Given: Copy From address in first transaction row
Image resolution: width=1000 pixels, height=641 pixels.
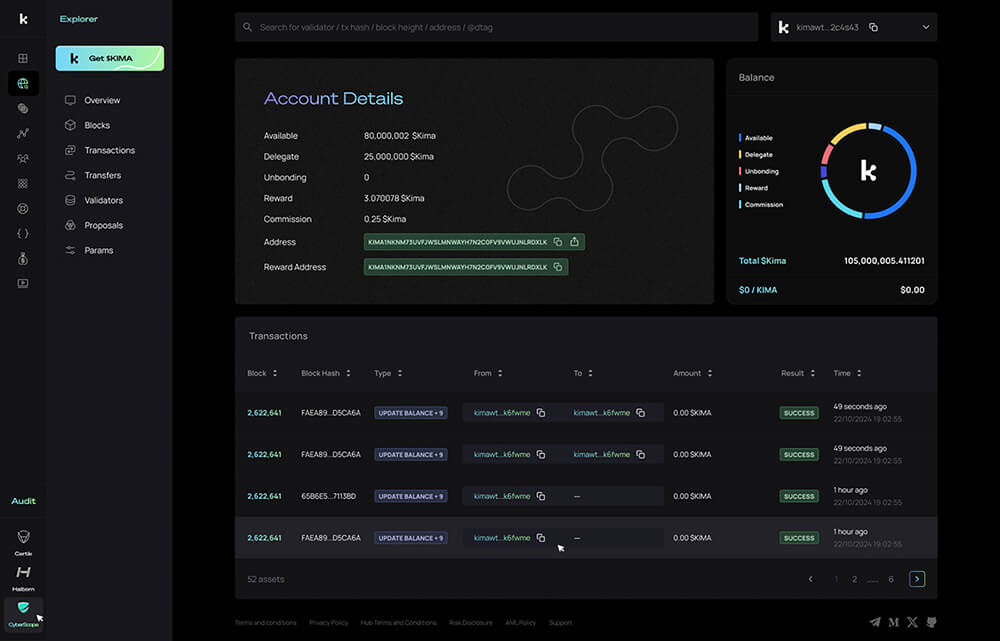Looking at the screenshot, I should [x=541, y=413].
